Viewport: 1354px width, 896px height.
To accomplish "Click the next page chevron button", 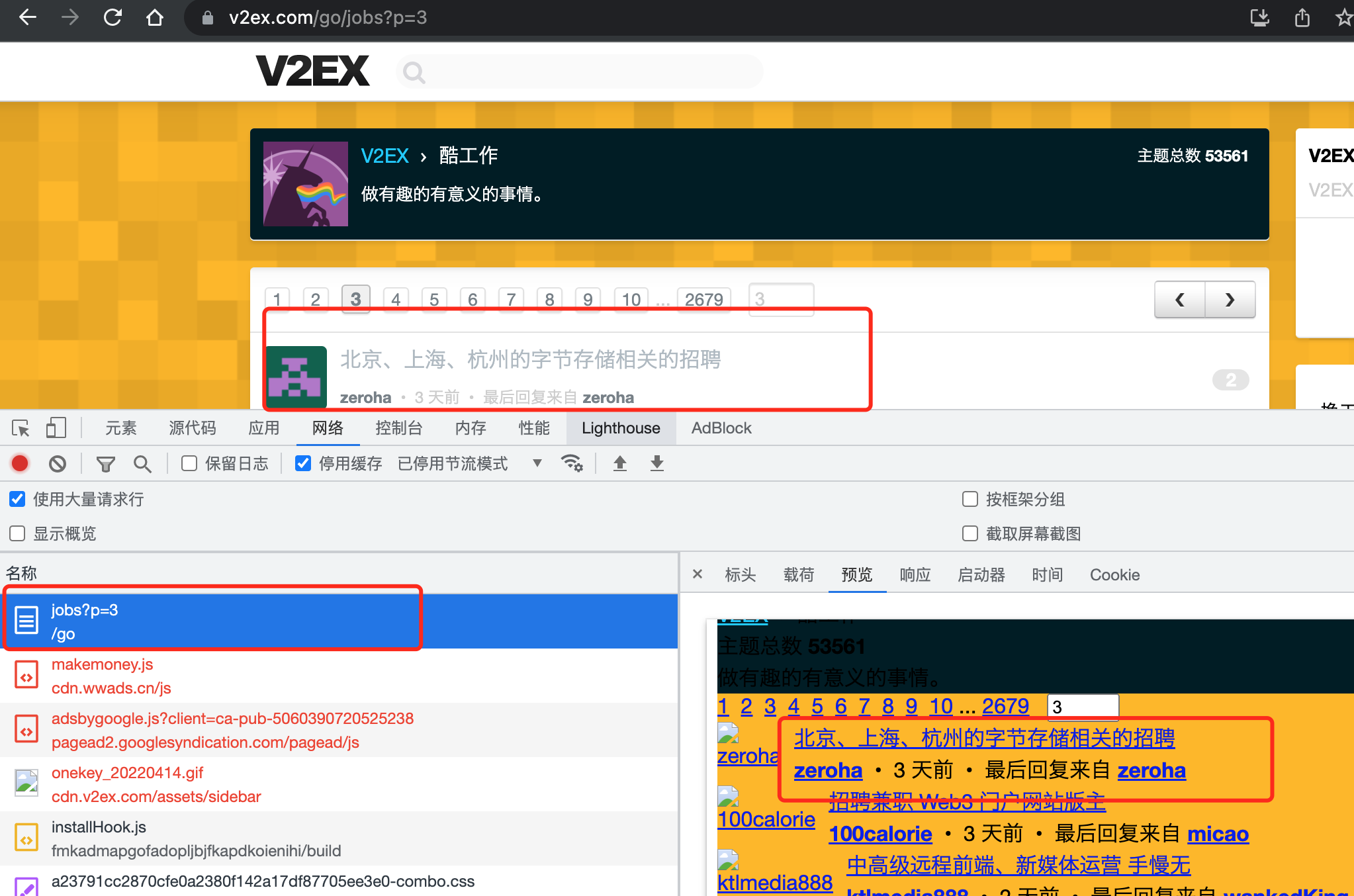I will click(1230, 300).
